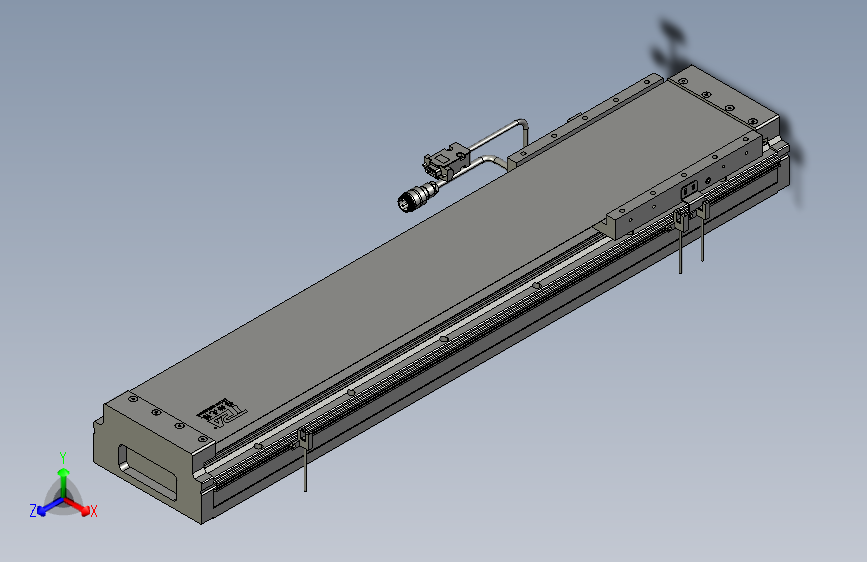867x562 pixels.
Task: Click the red X axis arrow on the triad
Action: coord(77,506)
